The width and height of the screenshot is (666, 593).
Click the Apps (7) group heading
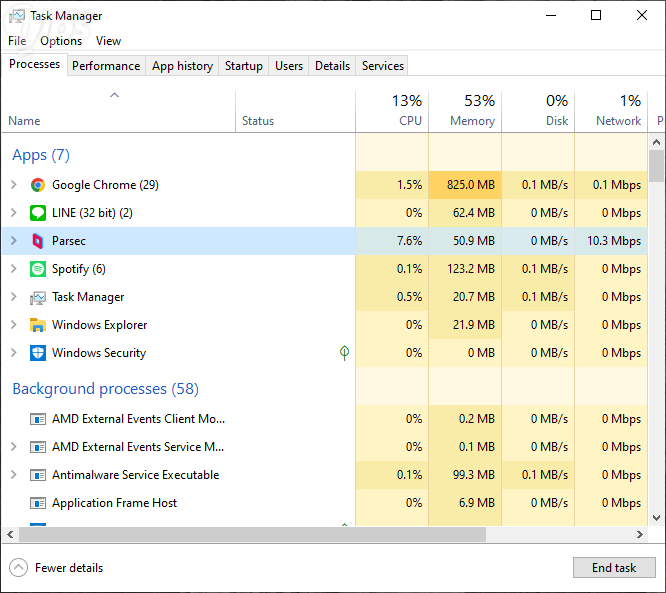(41, 155)
